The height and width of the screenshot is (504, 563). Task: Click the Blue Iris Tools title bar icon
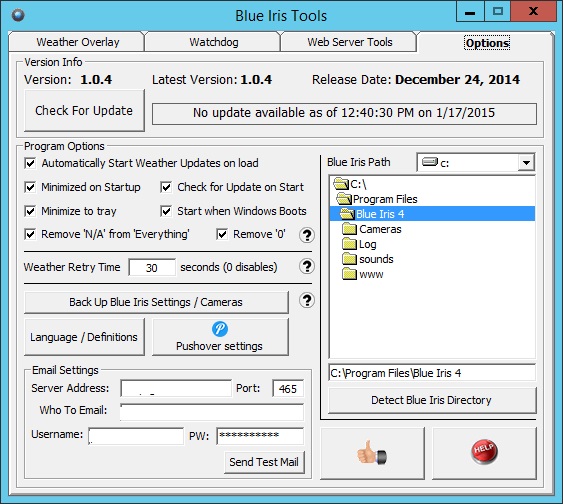tap(18, 15)
